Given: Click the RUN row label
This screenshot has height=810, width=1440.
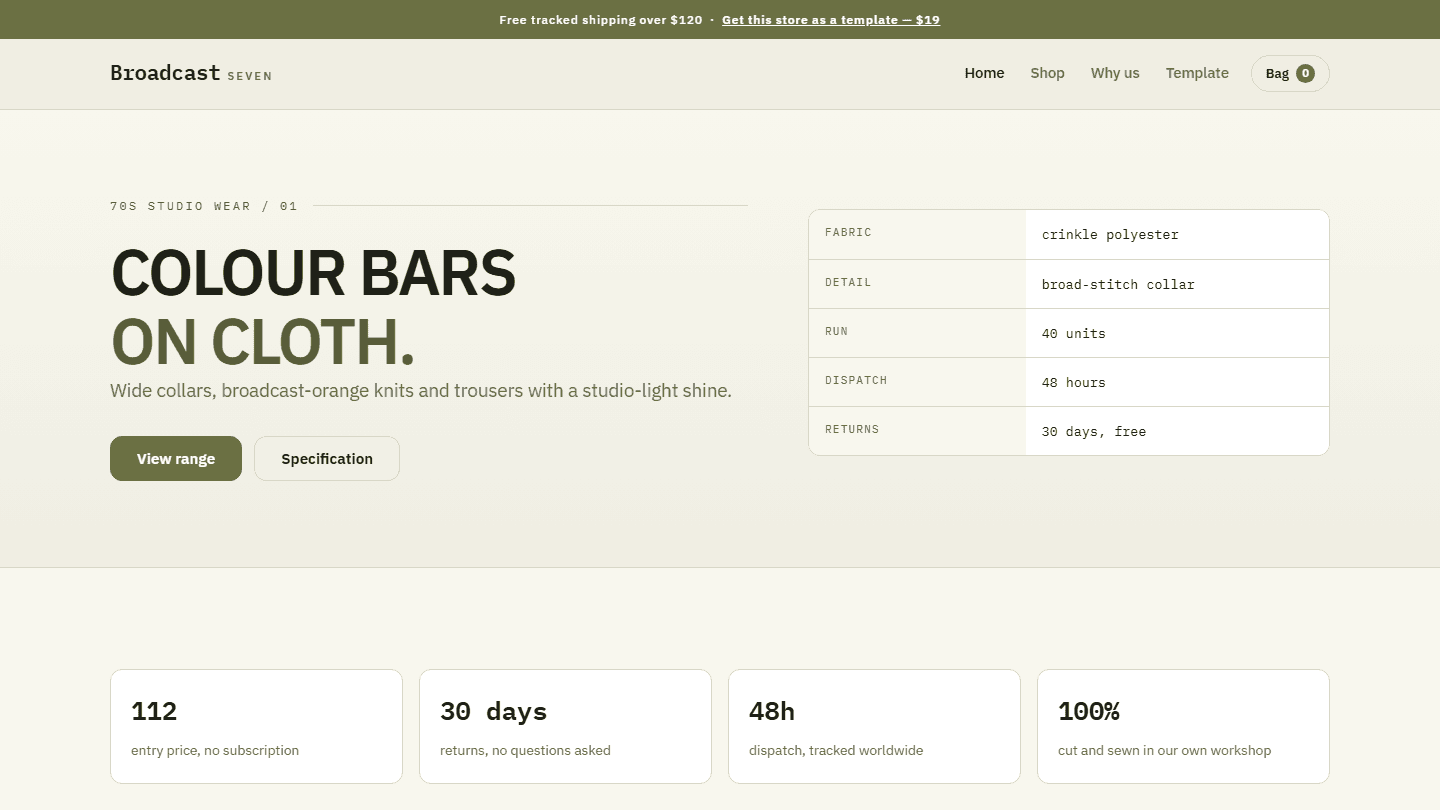Looking at the screenshot, I should (x=836, y=332).
